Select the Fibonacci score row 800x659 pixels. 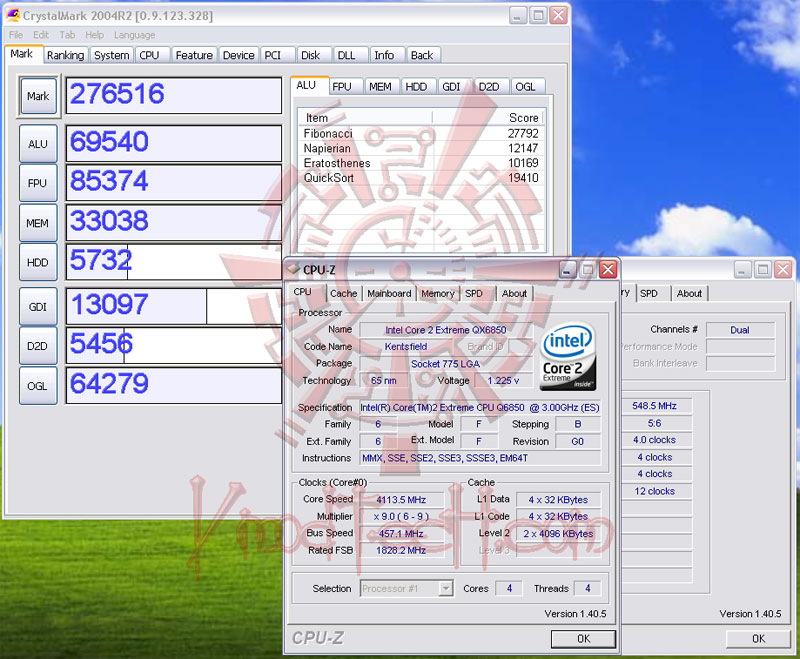421,133
